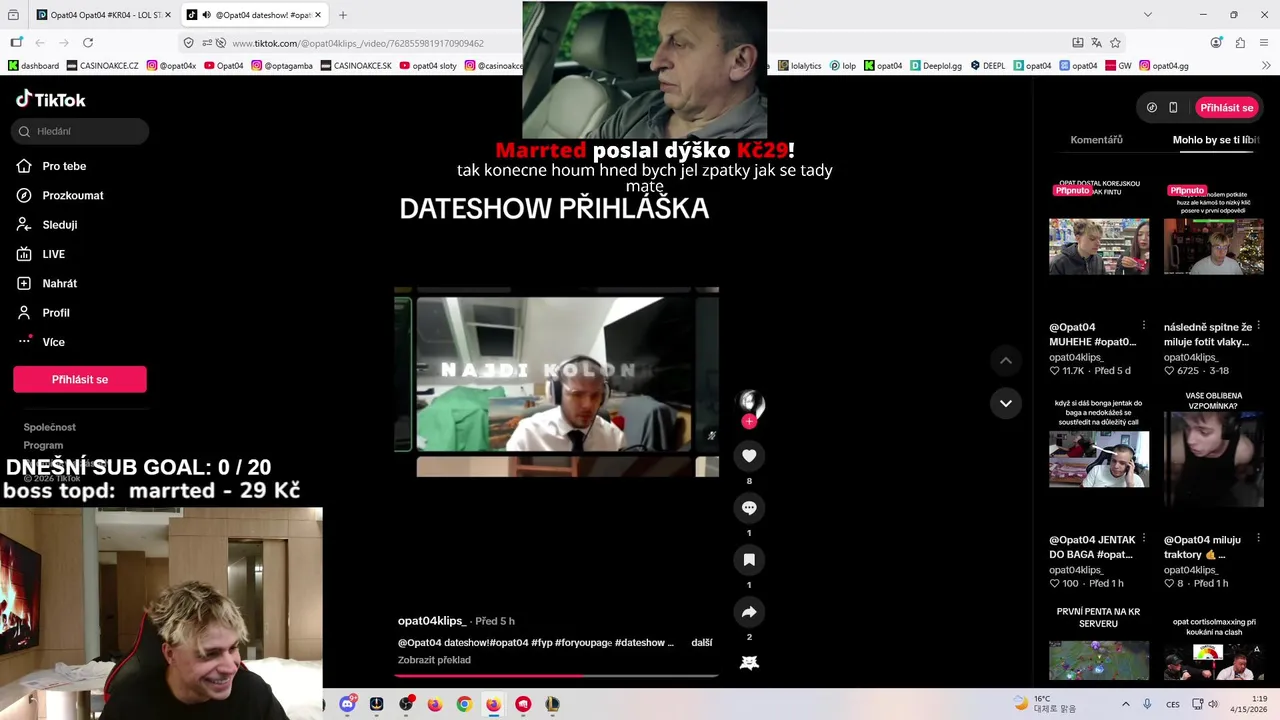Select the @Opat04 dateshow browser tab

coord(254,15)
